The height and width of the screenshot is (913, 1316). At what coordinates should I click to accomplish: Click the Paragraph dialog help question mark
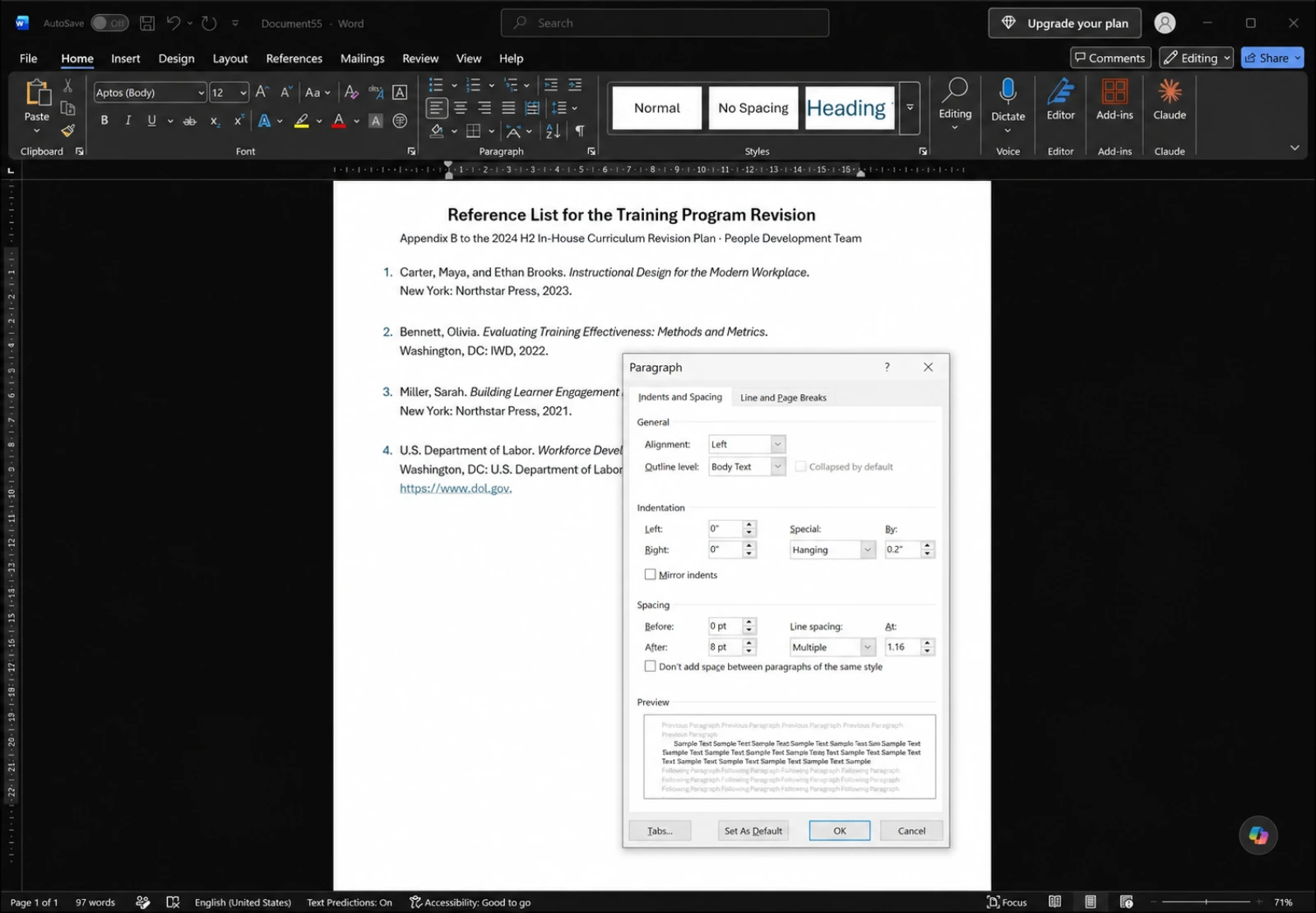[887, 367]
